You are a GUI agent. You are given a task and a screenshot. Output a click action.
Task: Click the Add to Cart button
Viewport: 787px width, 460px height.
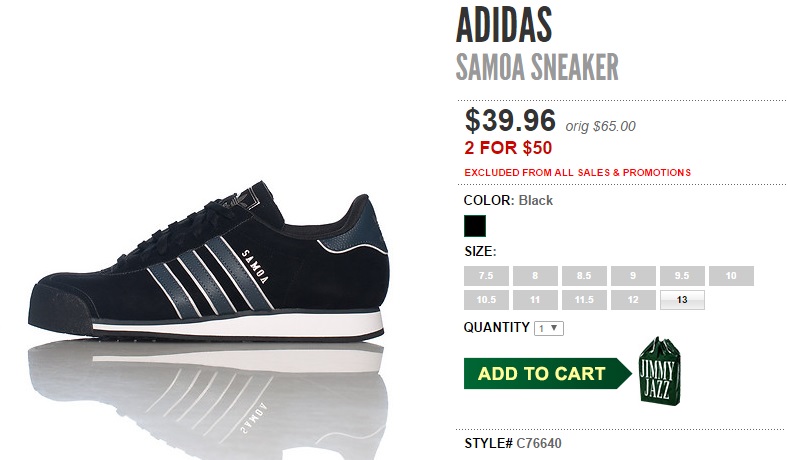tap(547, 373)
